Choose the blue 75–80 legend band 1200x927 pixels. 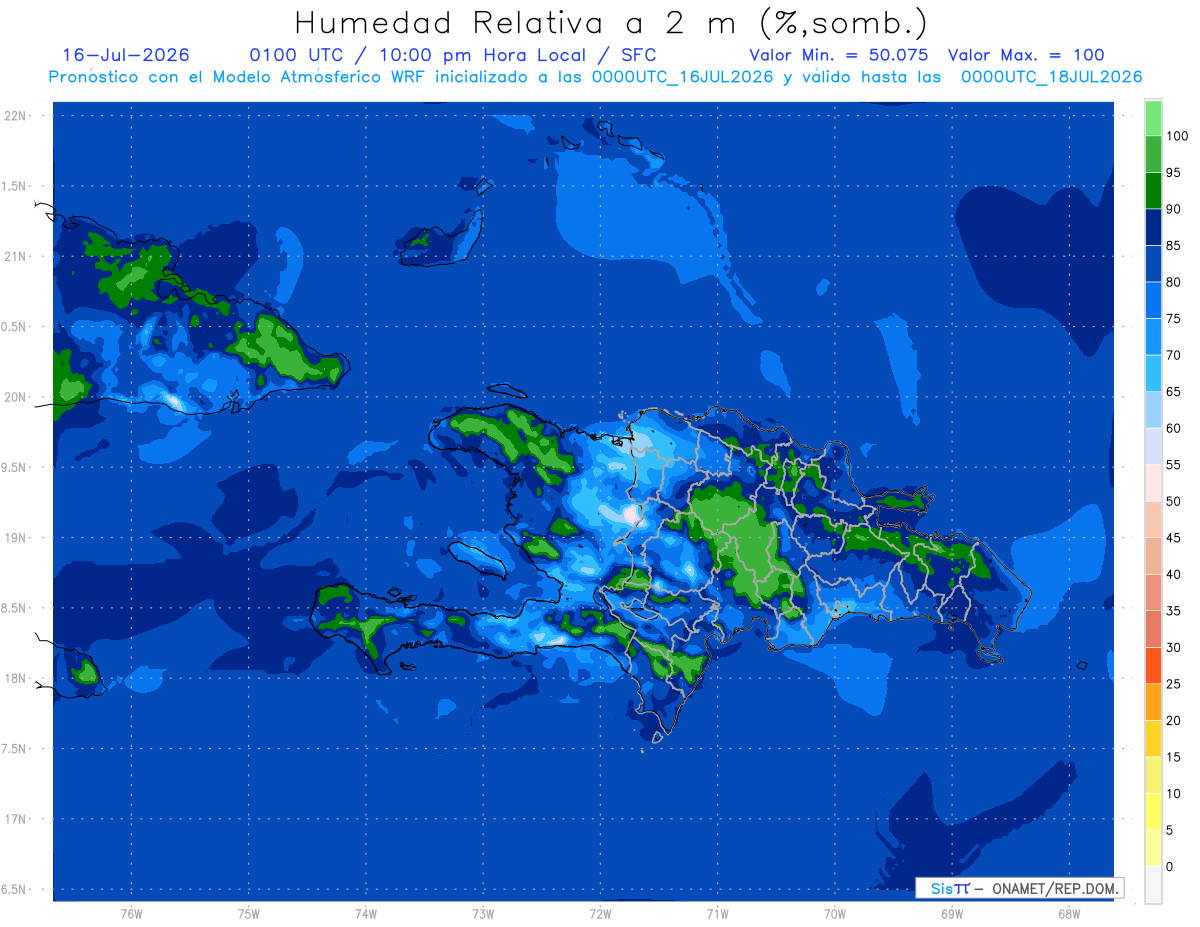click(x=1153, y=300)
